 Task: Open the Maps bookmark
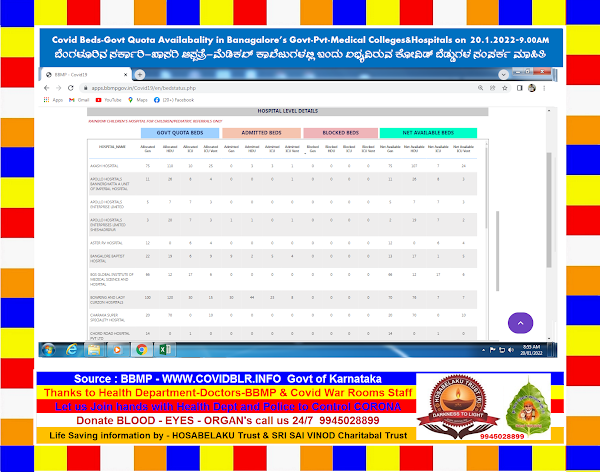click(138, 100)
